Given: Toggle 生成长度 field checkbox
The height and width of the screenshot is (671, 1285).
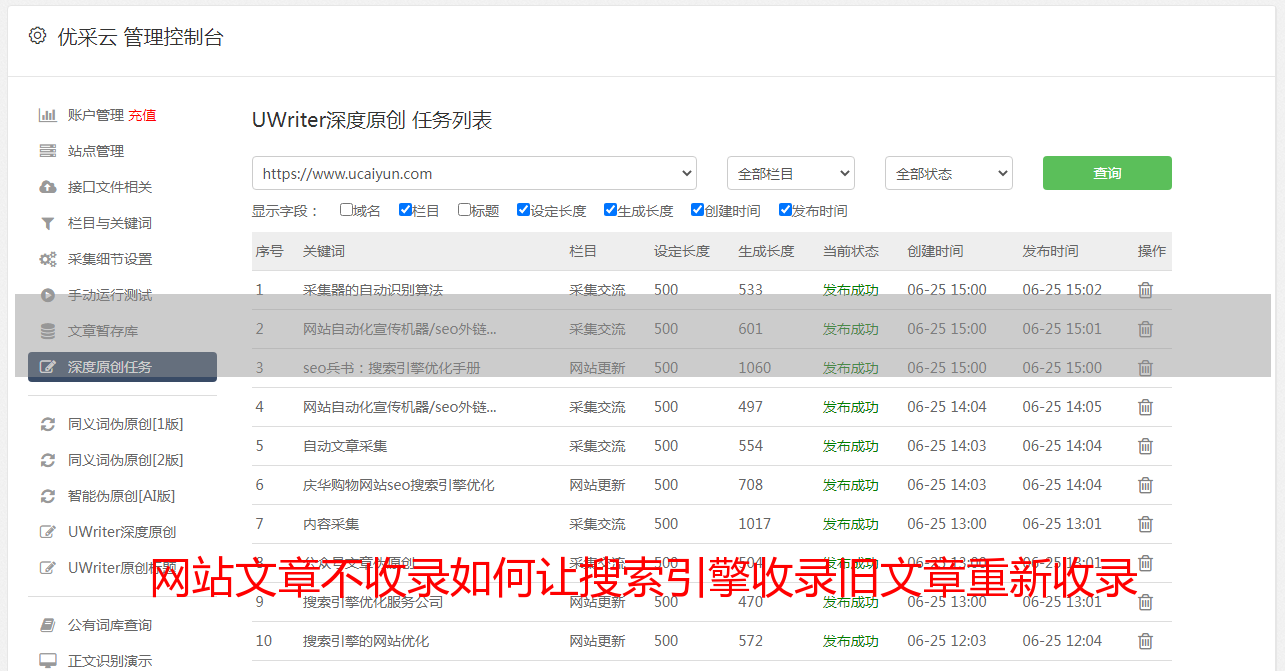Looking at the screenshot, I should click(610, 210).
